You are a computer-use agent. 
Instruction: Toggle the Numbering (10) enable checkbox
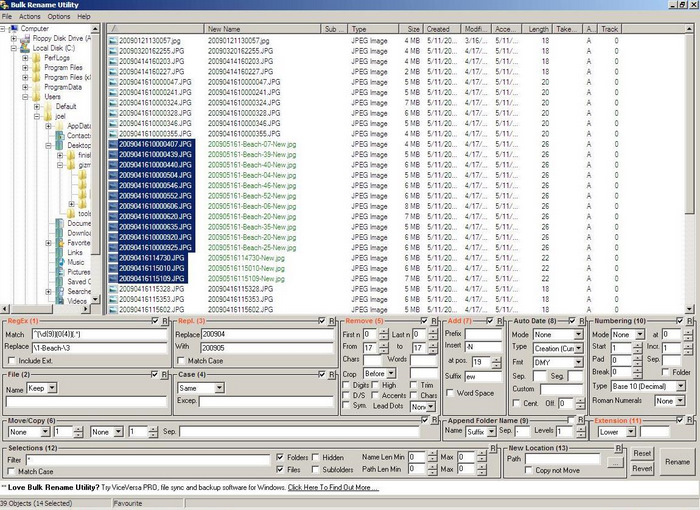point(680,321)
